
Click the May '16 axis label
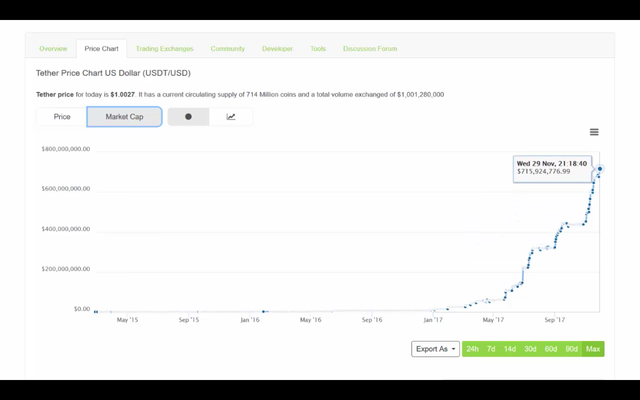tap(311, 320)
